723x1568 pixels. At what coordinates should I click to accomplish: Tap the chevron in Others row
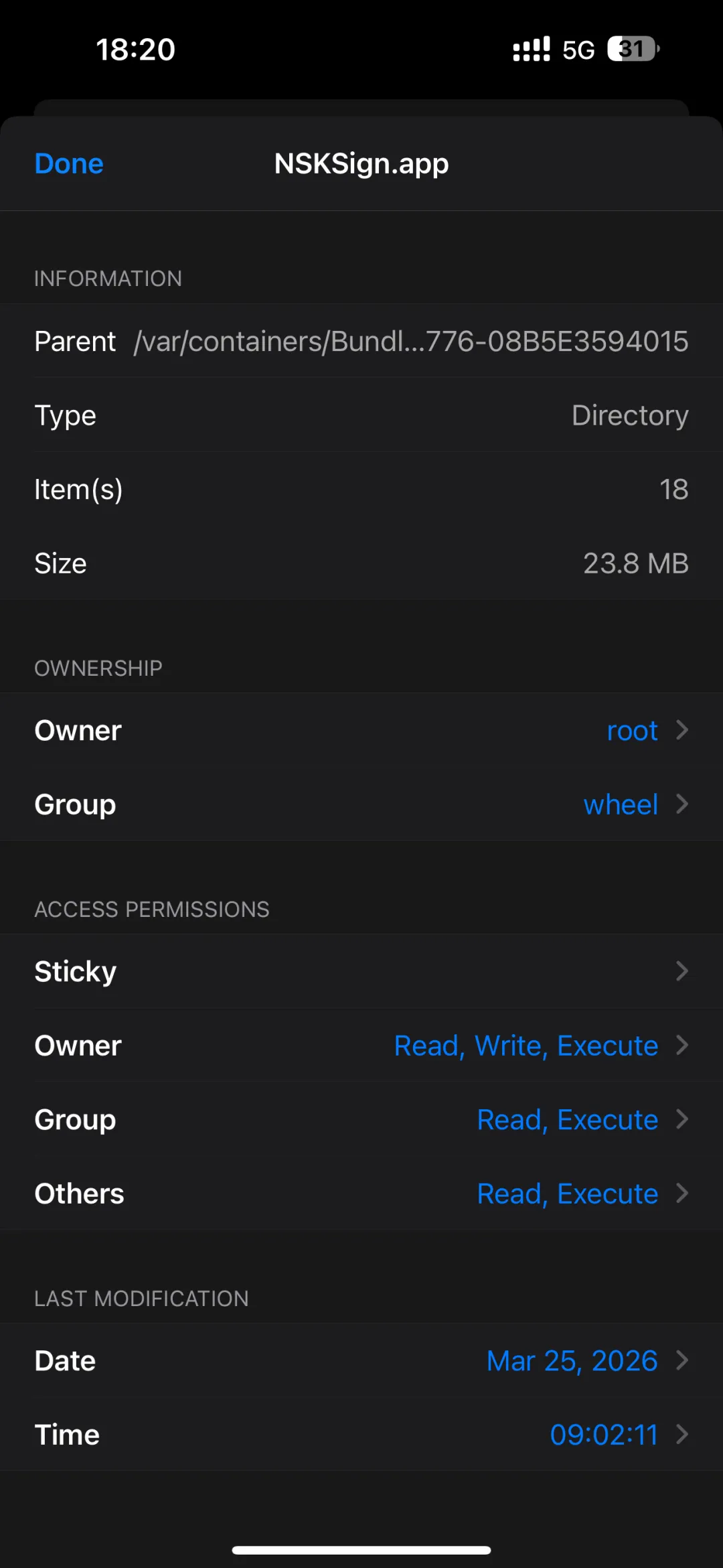(682, 1194)
